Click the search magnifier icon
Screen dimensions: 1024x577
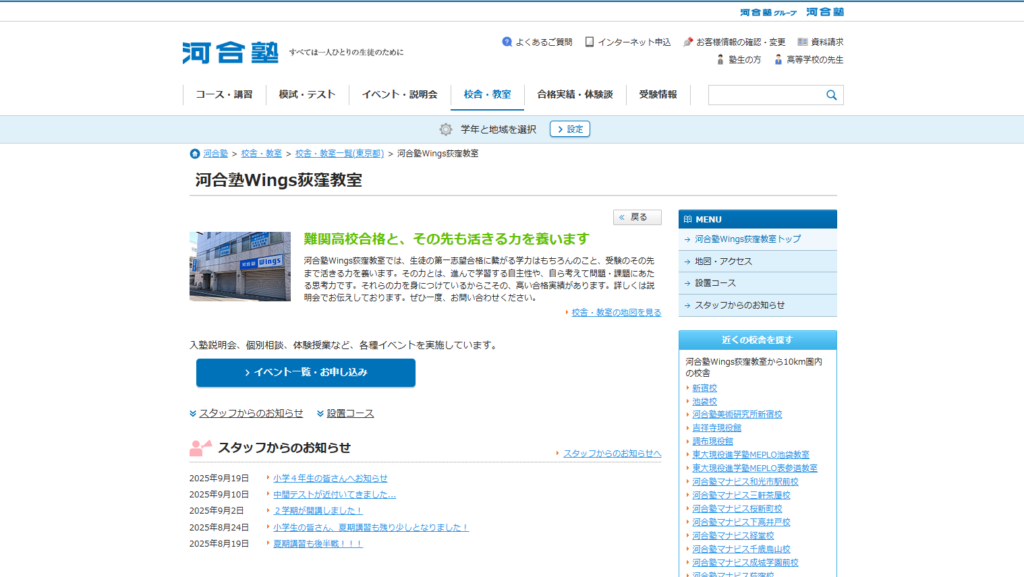point(831,95)
